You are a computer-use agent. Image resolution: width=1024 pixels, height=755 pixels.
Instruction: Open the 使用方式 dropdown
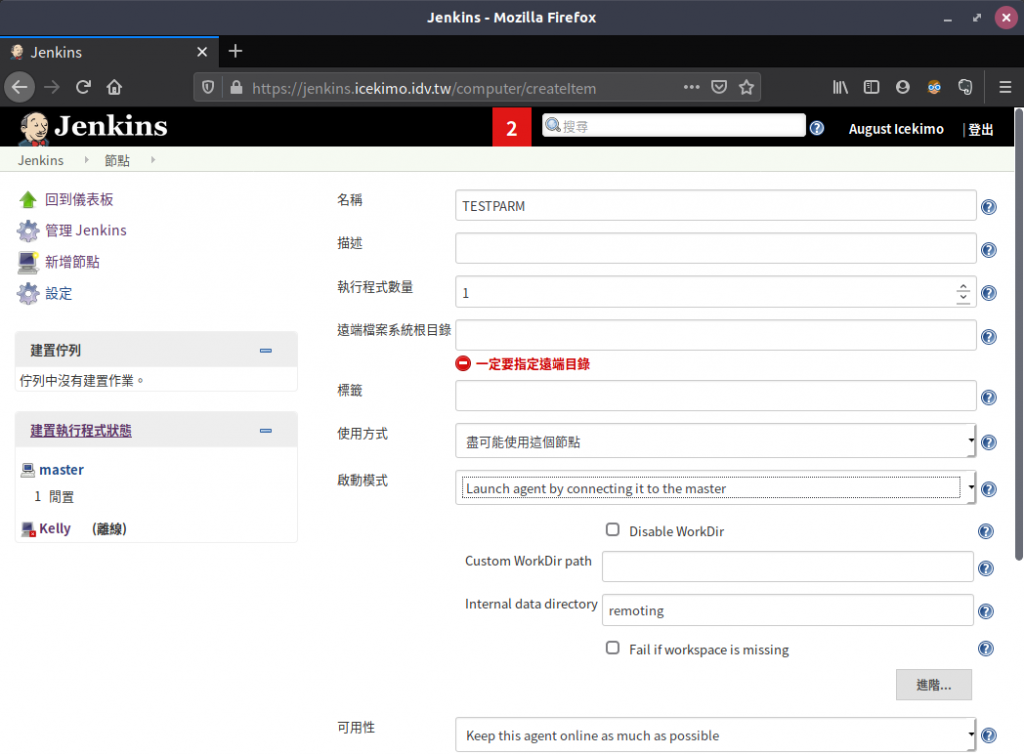tap(715, 442)
